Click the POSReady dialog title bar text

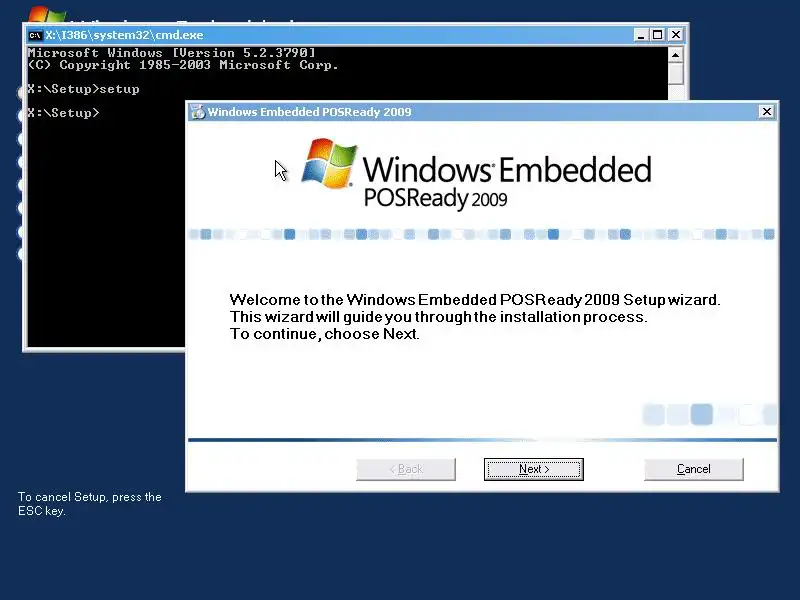tap(309, 112)
